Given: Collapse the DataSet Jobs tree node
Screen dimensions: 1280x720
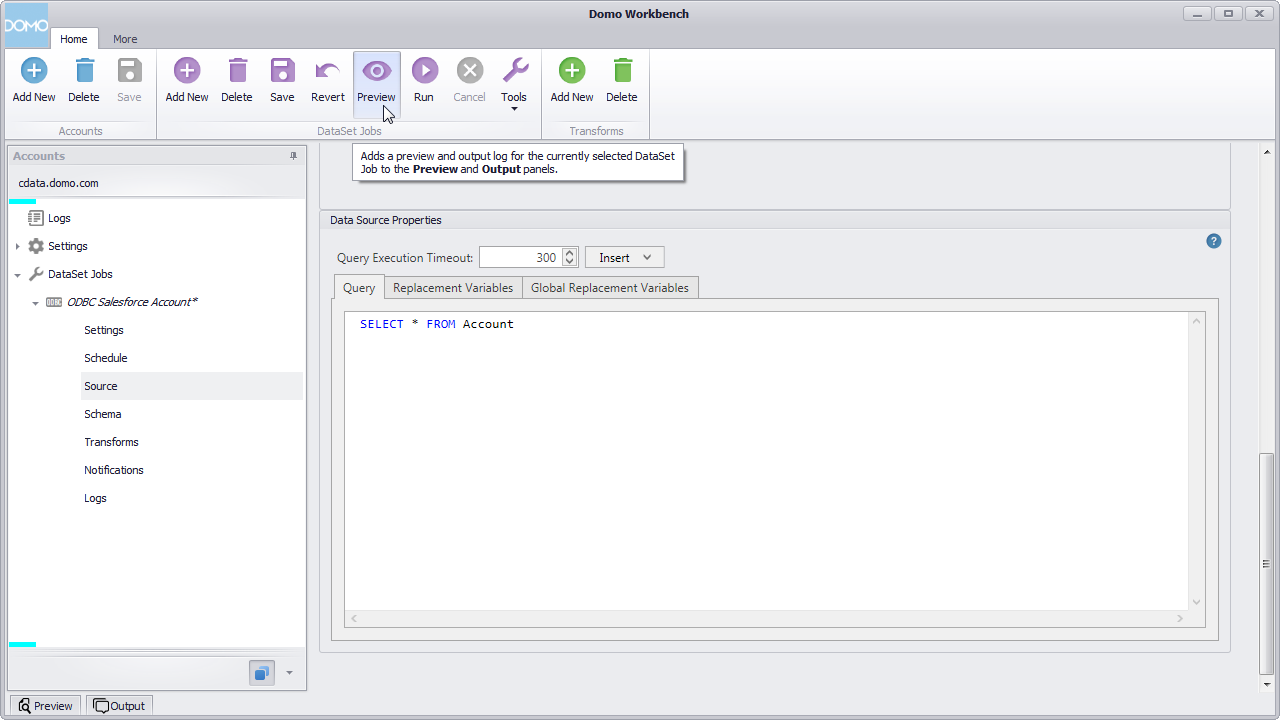Looking at the screenshot, I should [17, 274].
